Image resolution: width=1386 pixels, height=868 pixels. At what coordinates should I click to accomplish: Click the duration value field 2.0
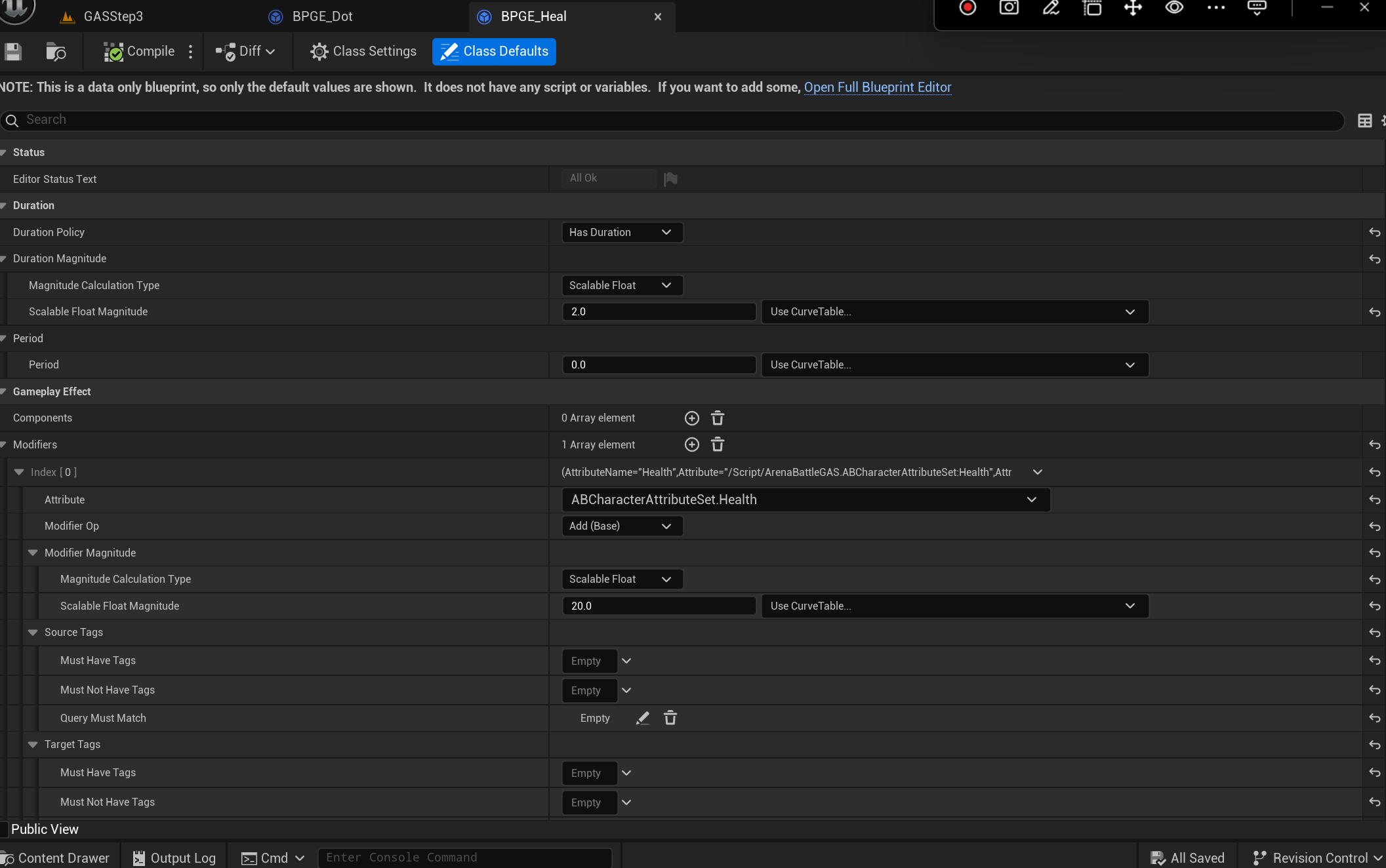pyautogui.click(x=659, y=311)
